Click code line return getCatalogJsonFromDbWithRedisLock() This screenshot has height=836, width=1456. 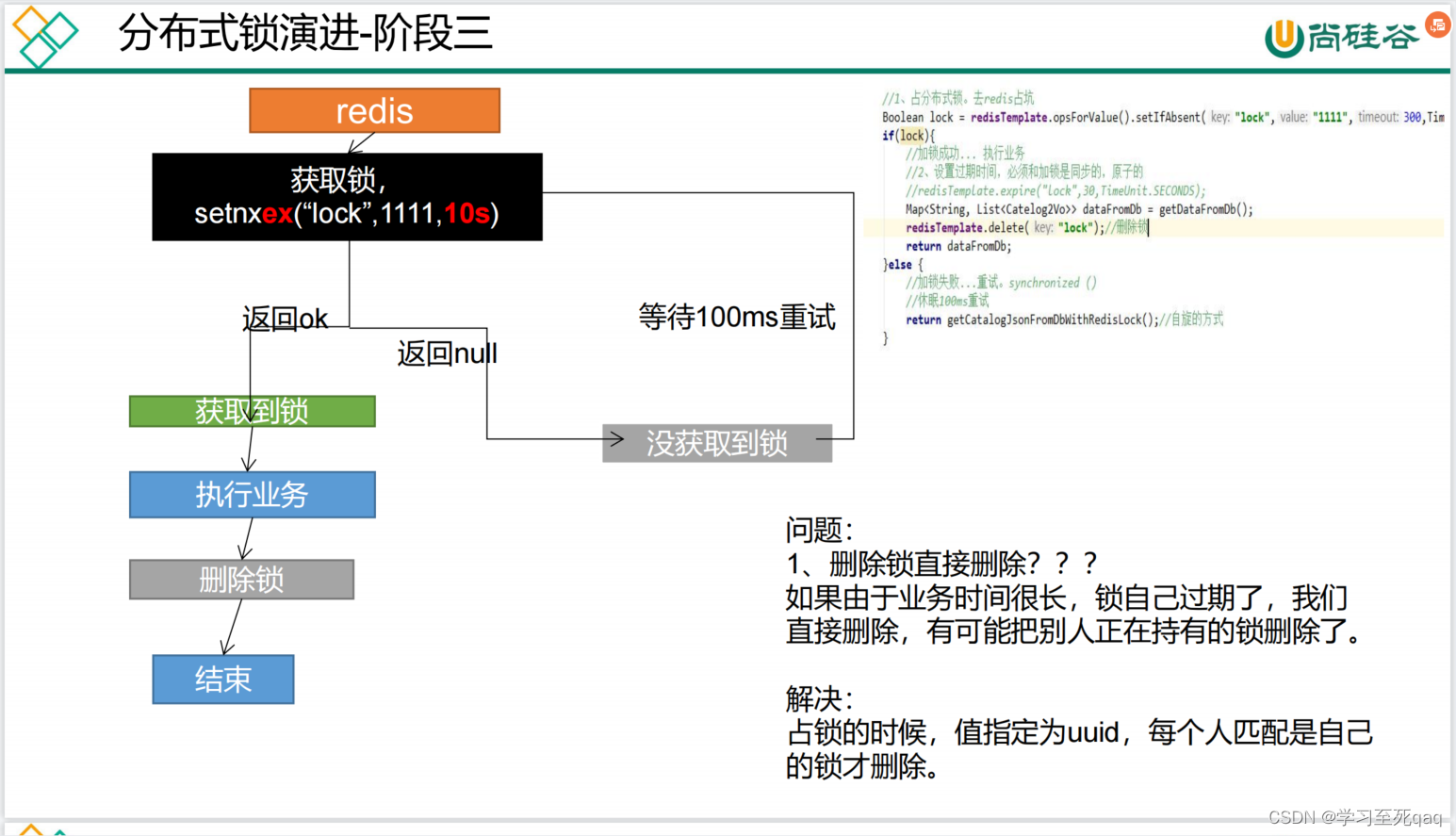tap(1064, 320)
